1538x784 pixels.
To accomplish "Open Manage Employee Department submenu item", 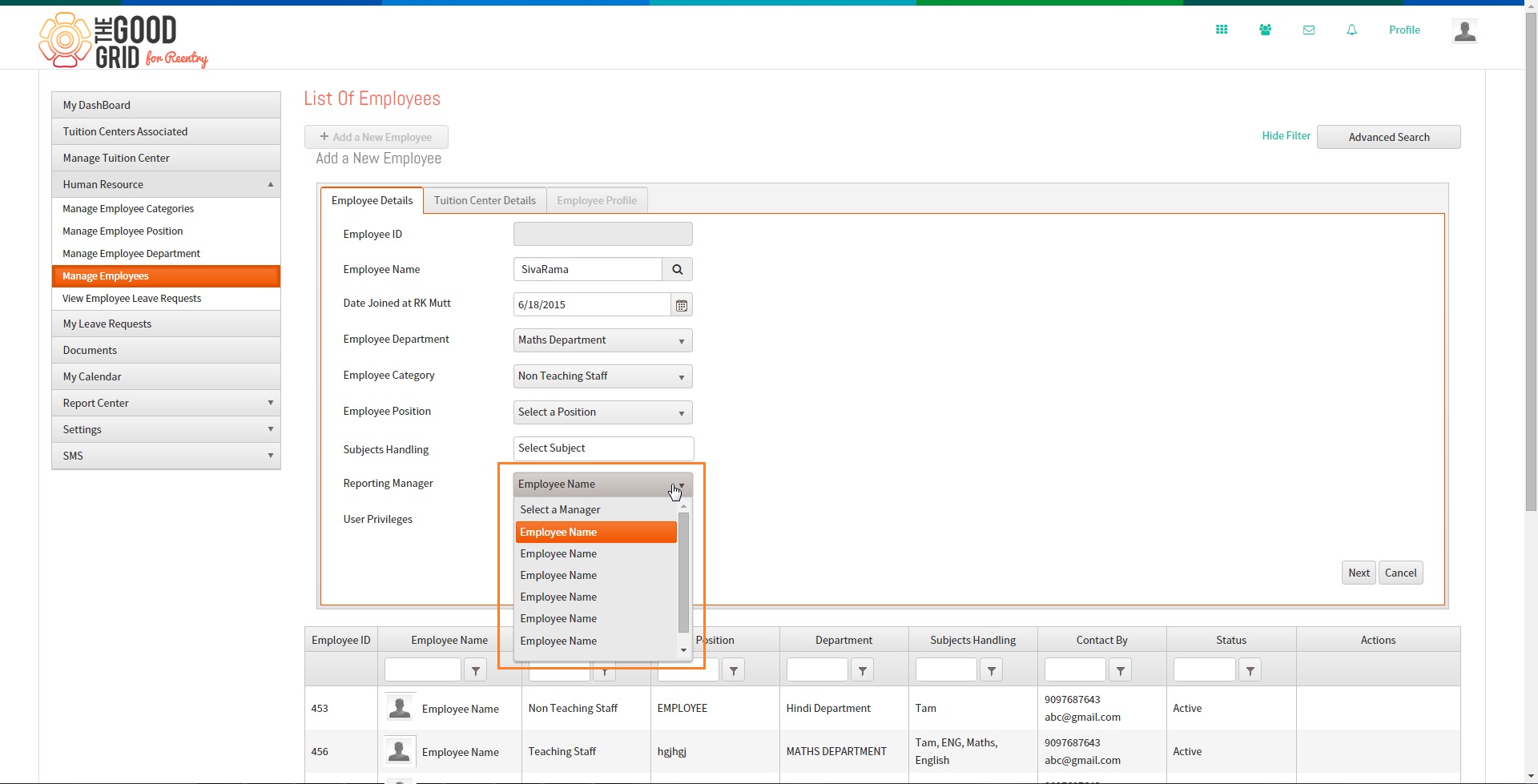I will click(x=166, y=254).
